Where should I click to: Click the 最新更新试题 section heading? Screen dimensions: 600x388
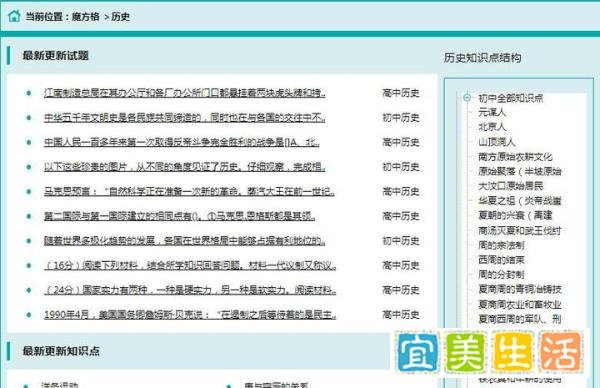[x=55, y=55]
